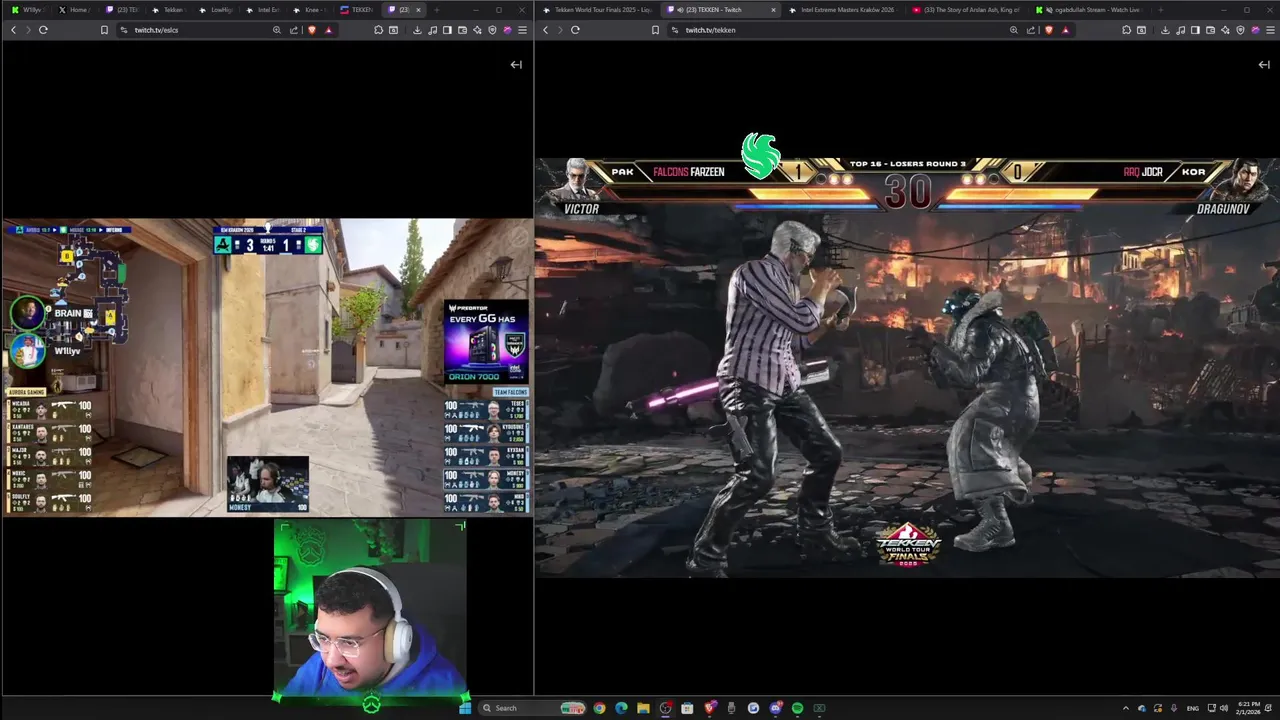
Task: Open the ogabdullah Stream tab
Action: point(1090,10)
